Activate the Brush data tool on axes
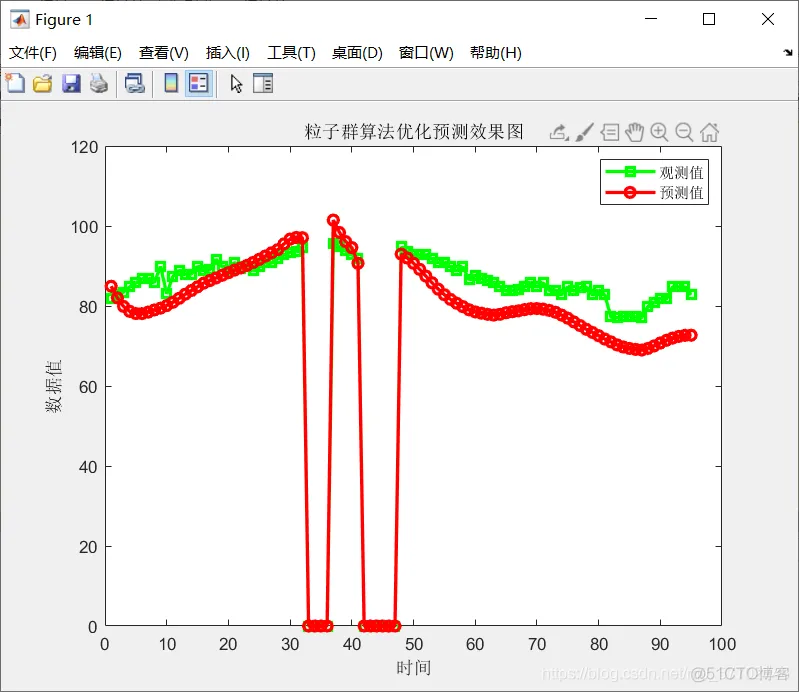The height and width of the screenshot is (692, 799). tap(584, 132)
